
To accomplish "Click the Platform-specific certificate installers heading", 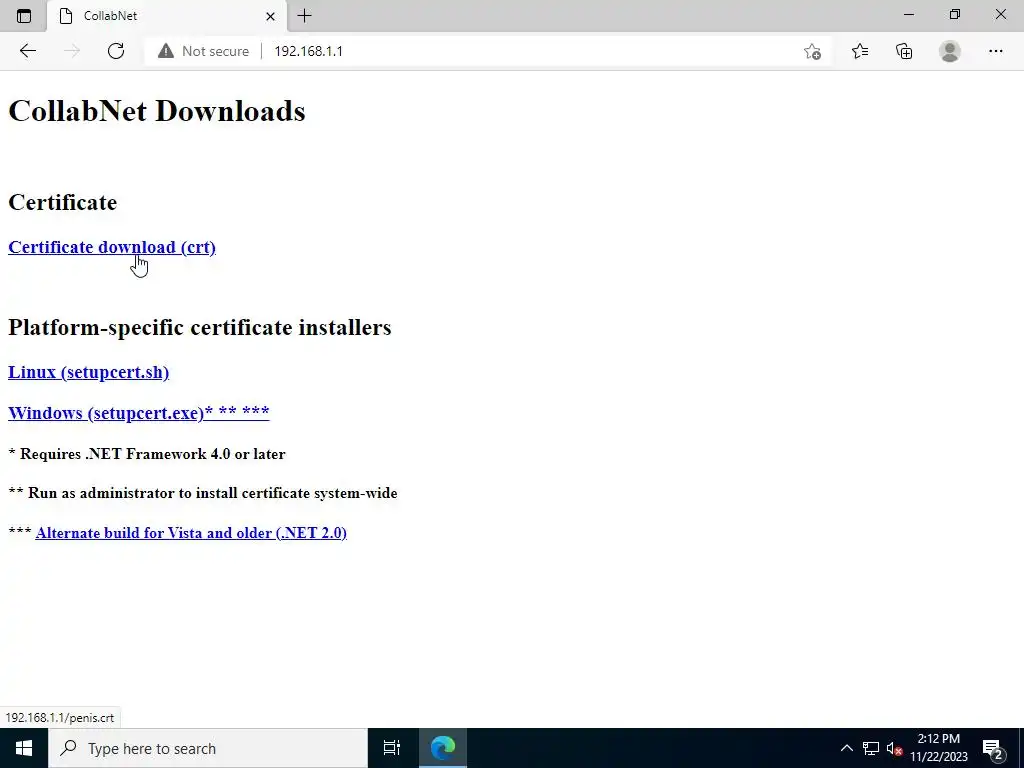I will coord(200,327).
